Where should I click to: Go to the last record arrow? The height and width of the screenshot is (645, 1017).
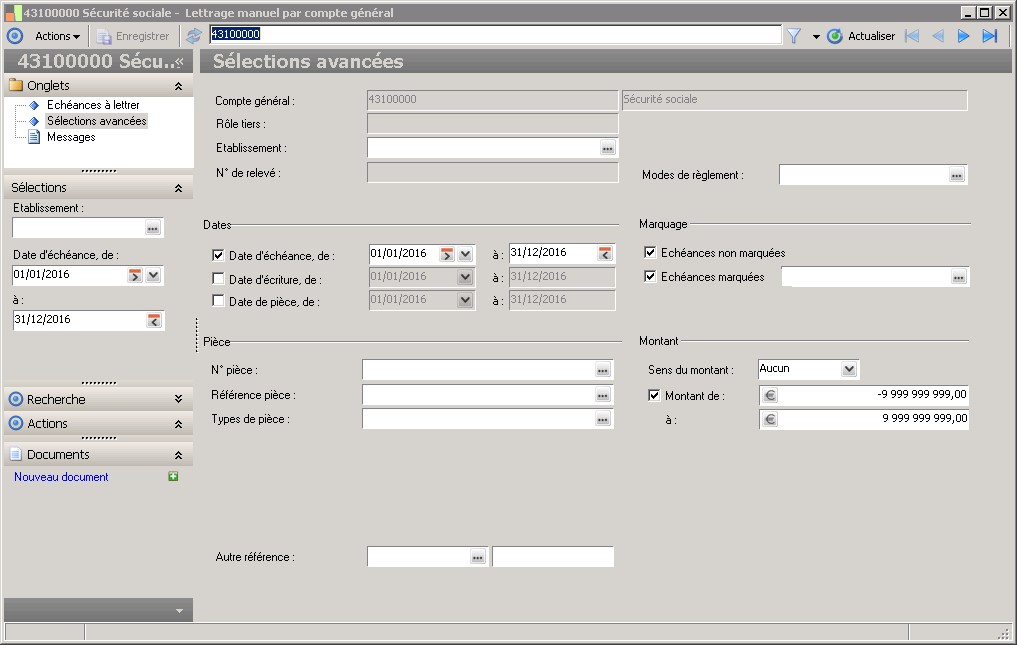(x=990, y=36)
